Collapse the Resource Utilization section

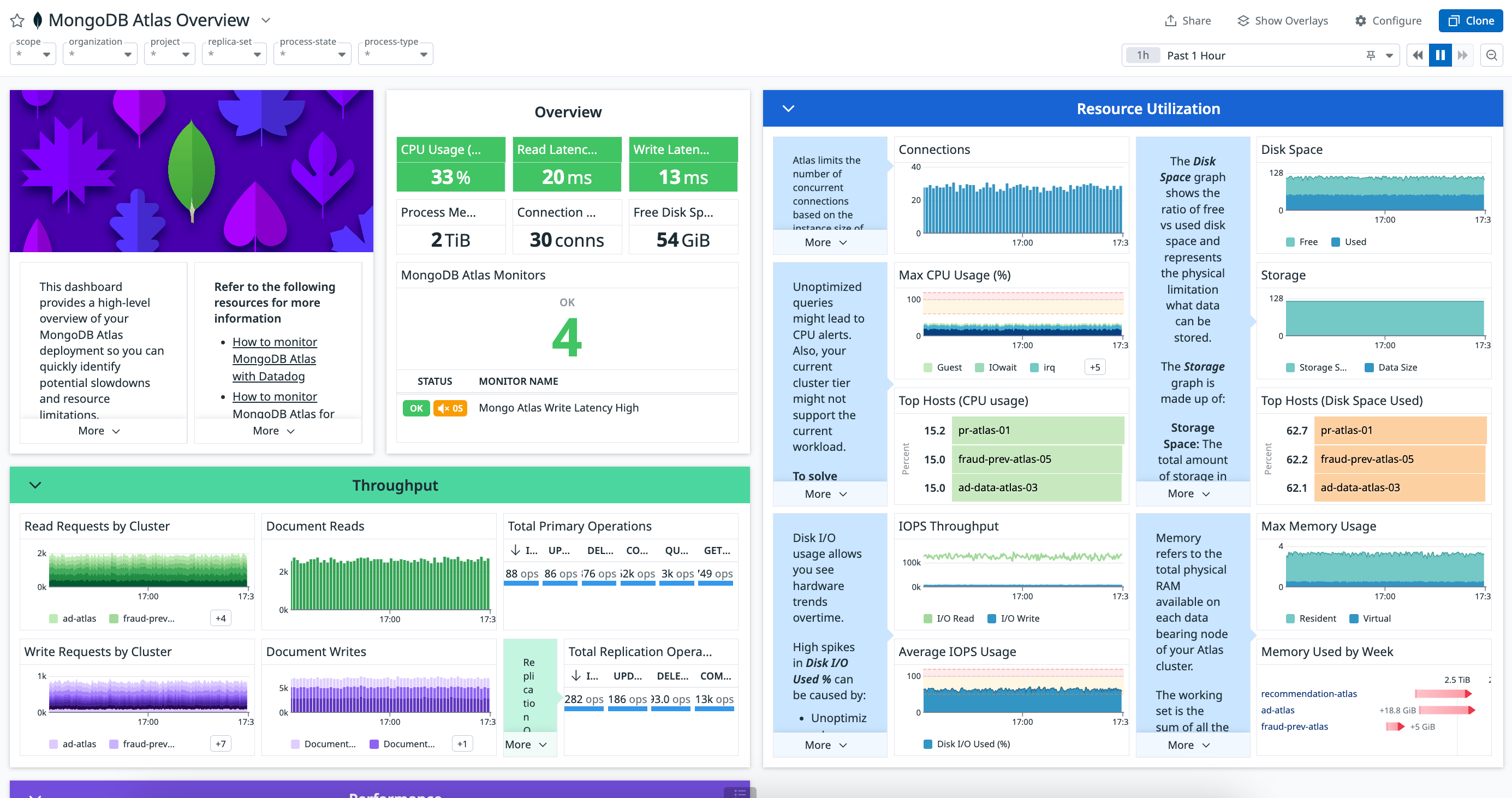pos(788,108)
